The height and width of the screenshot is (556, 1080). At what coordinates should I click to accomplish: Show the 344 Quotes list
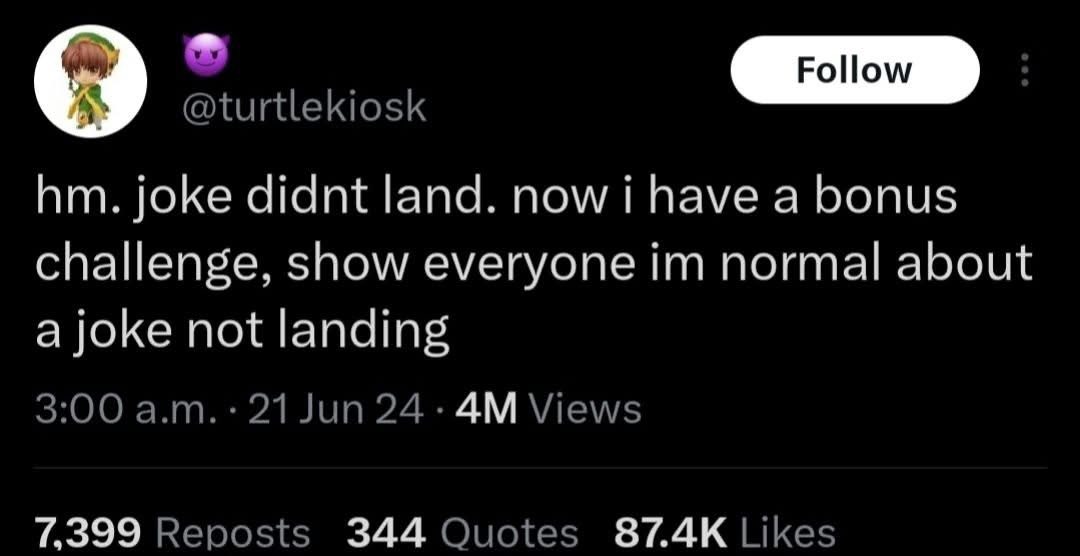point(462,532)
